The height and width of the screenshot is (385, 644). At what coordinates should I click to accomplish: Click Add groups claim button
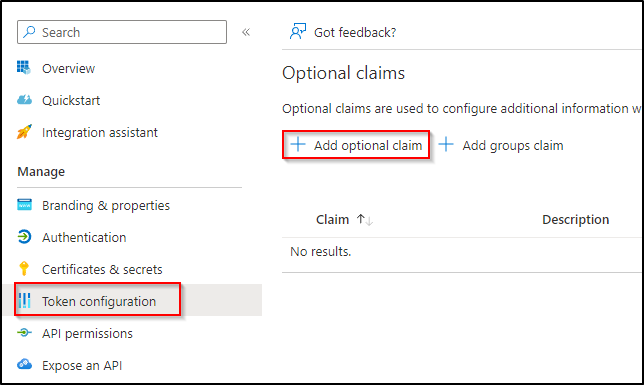501,145
